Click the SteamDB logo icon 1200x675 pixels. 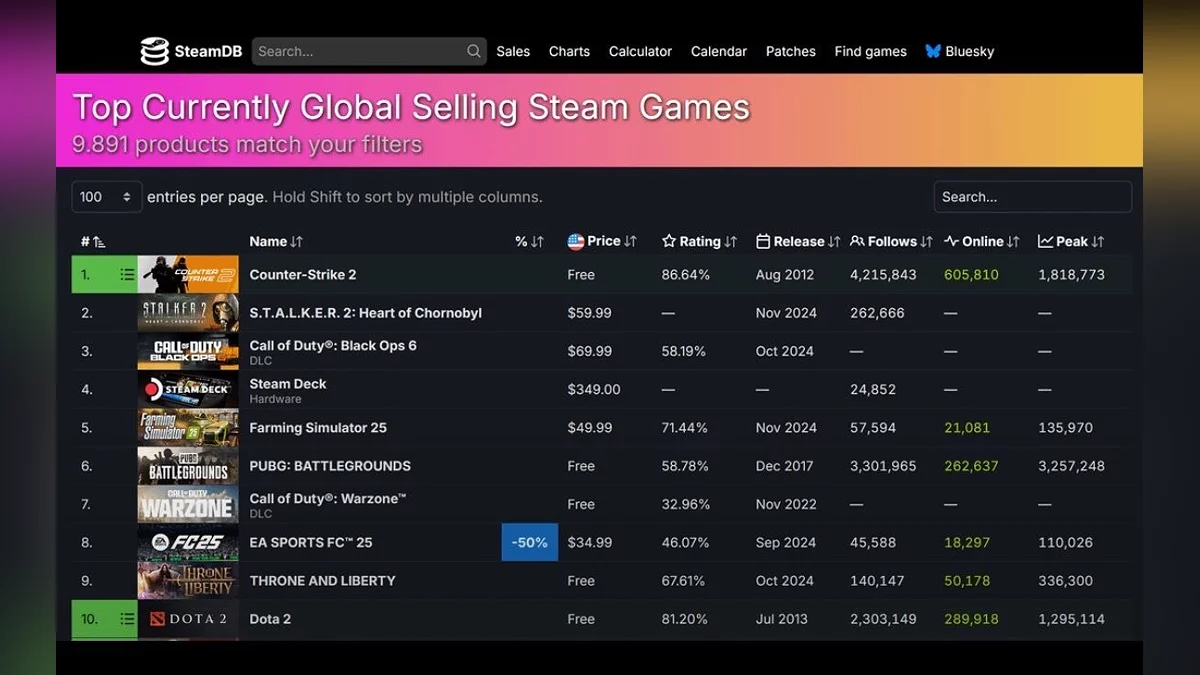coord(155,51)
